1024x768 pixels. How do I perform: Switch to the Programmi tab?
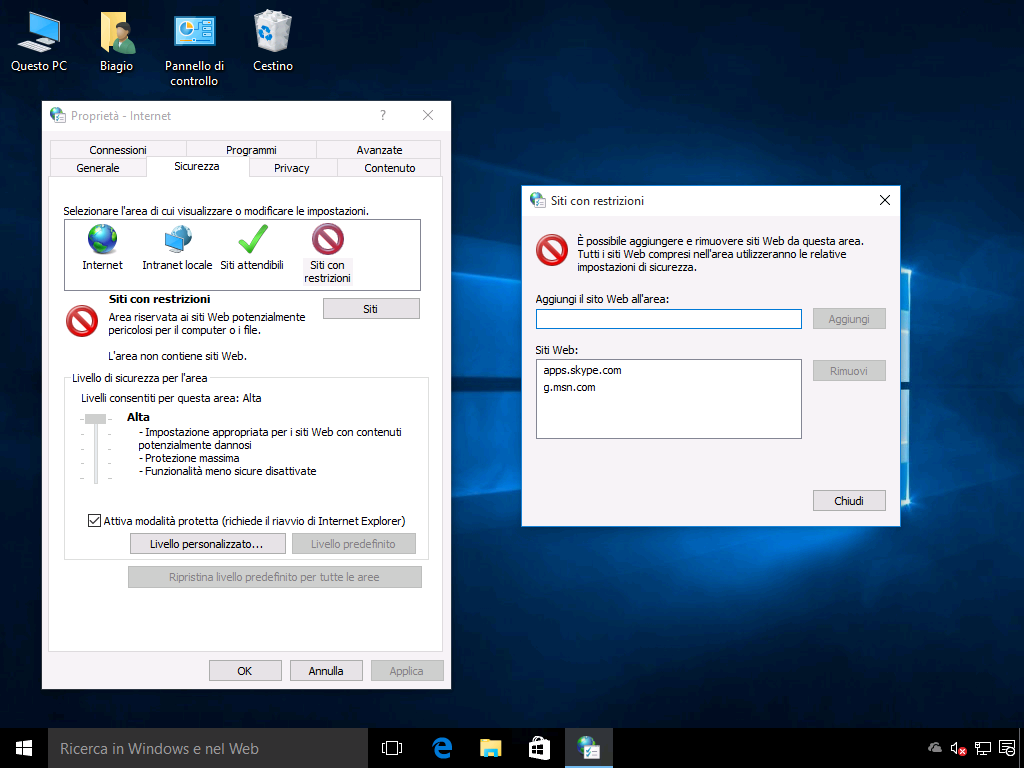[251, 150]
